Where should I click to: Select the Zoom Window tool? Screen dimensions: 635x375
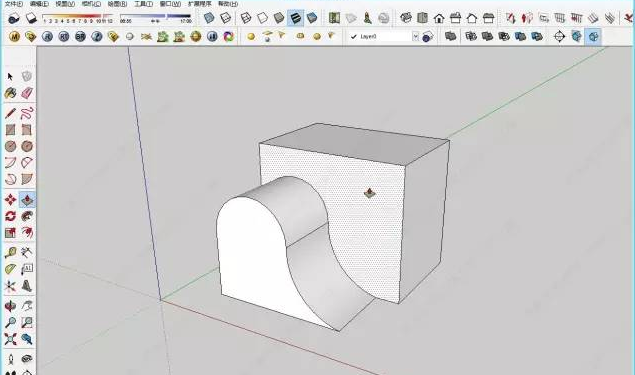tap(27, 322)
